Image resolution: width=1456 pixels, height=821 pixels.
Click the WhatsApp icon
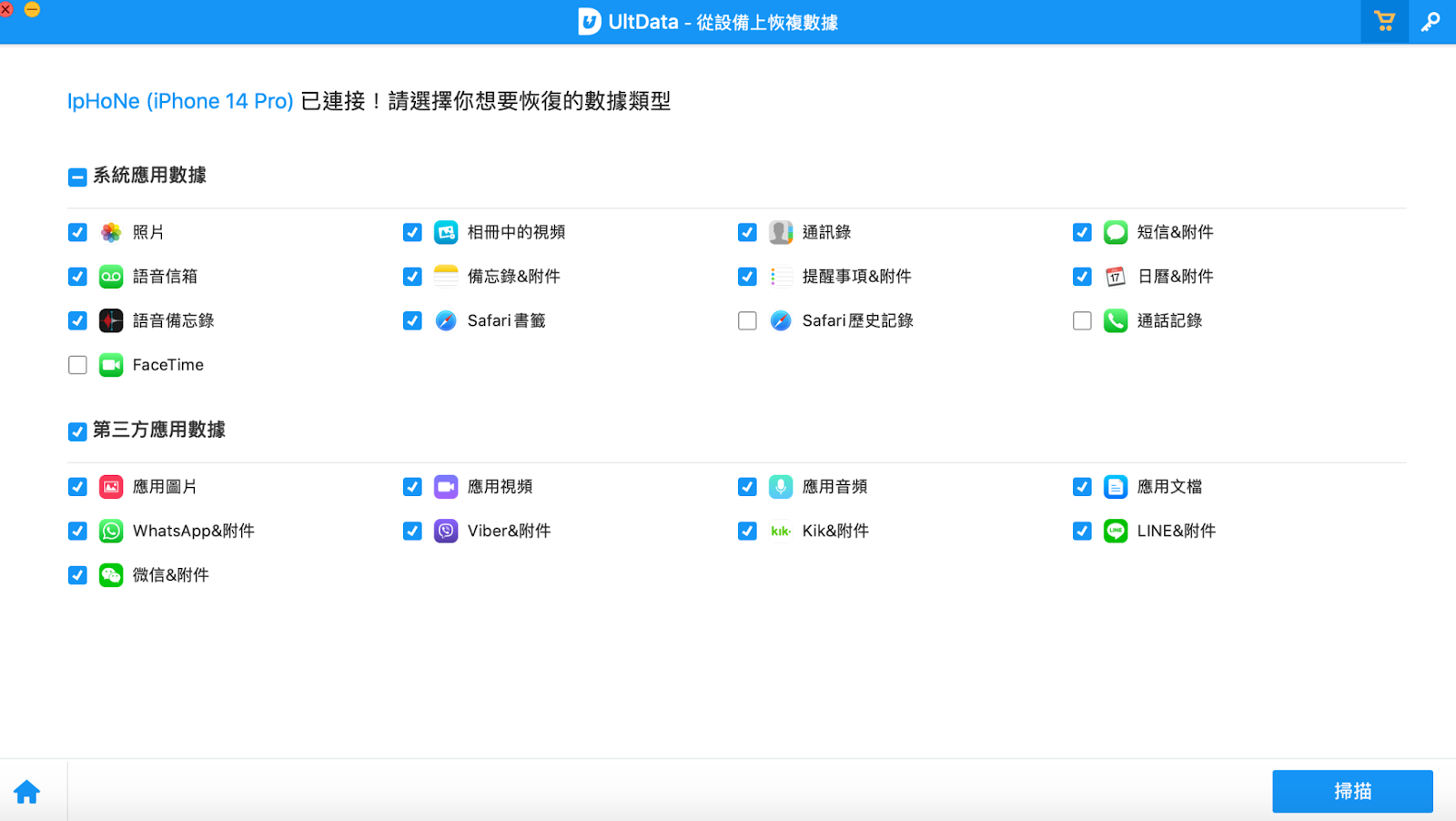[x=111, y=531]
